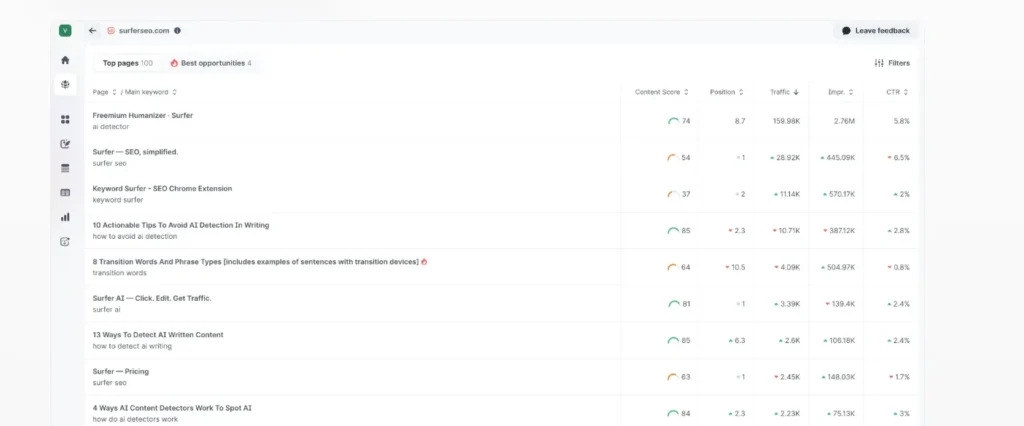
Task: Open Freemium Humanizer - Surfer page
Action: 142,116
